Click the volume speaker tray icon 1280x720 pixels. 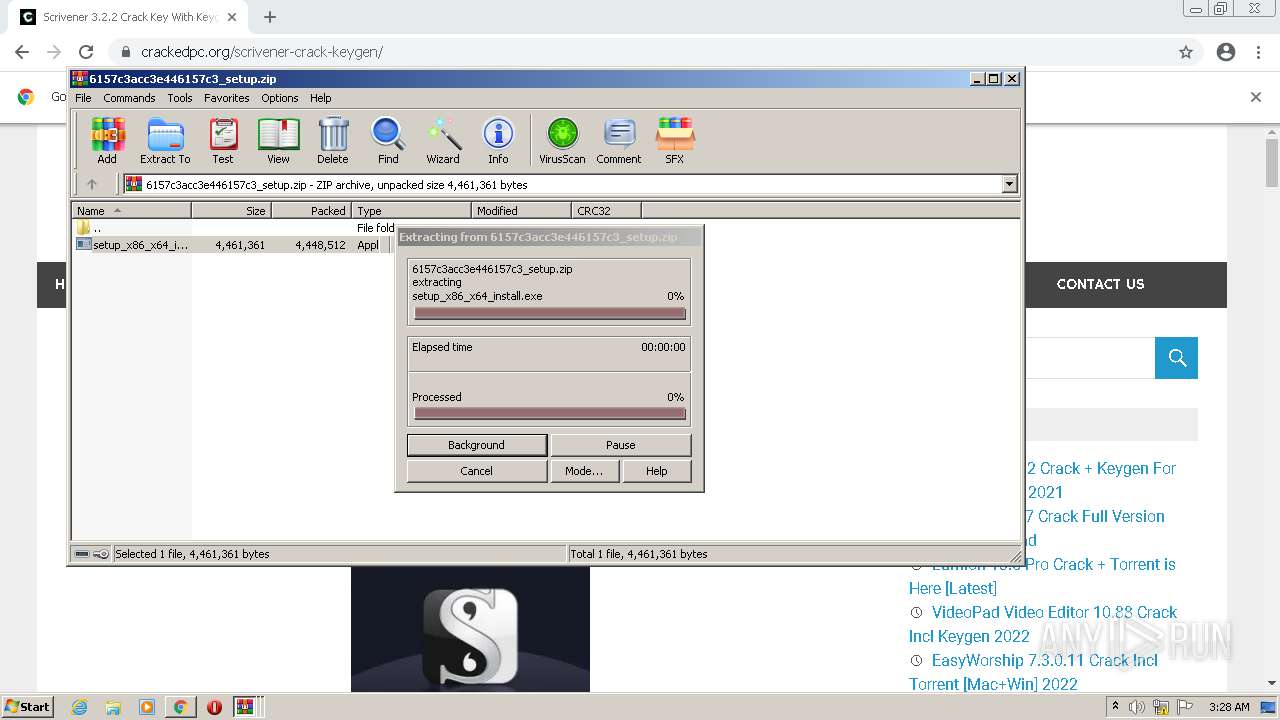[x=1137, y=707]
